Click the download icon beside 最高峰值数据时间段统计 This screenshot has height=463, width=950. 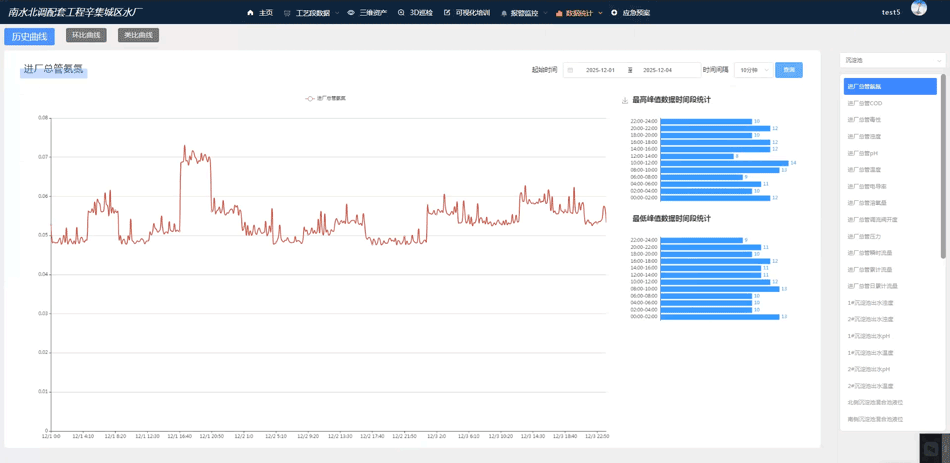(625, 100)
